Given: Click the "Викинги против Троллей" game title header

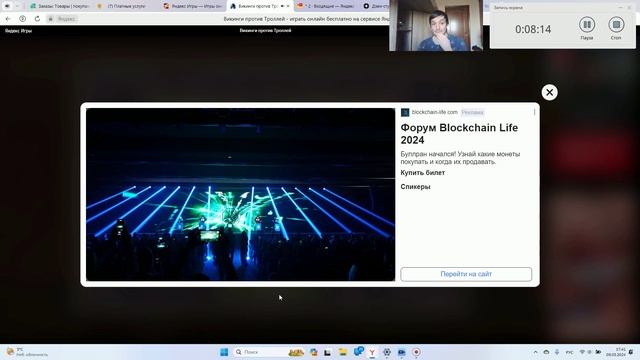Looking at the screenshot, I should 265,31.
